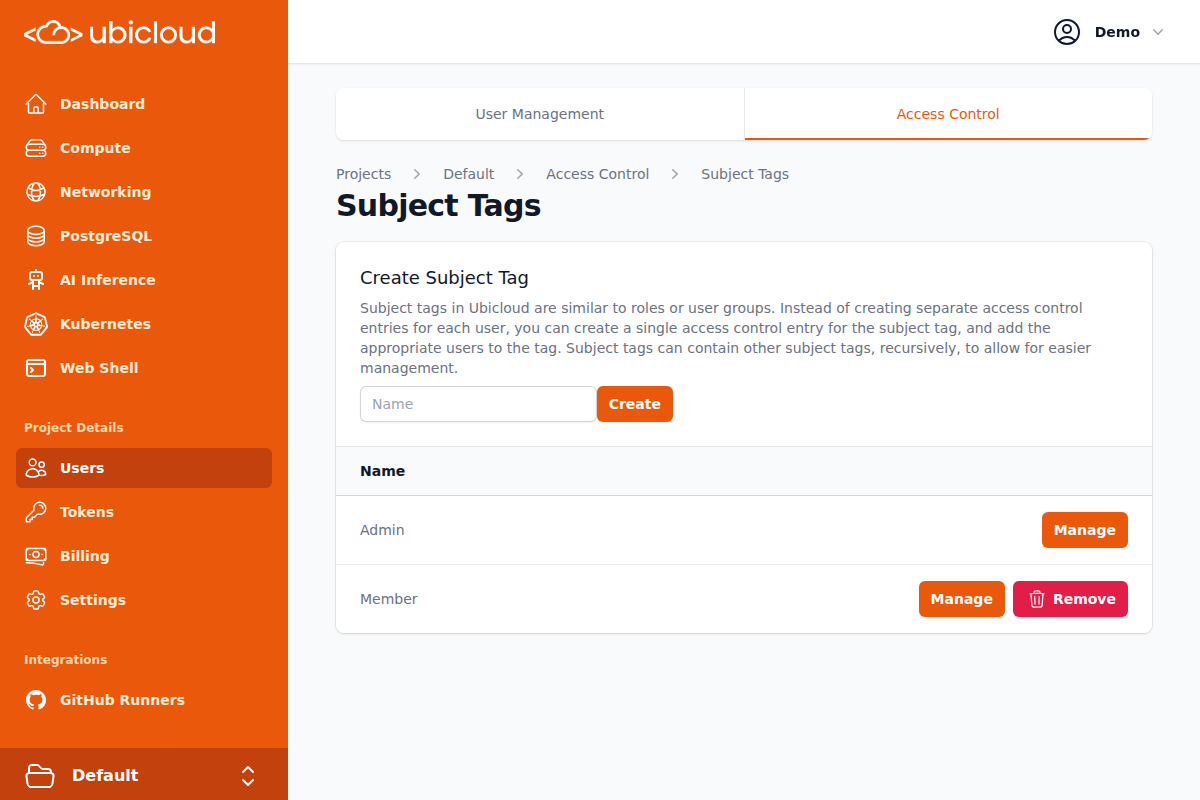Click the Integrations section label
1200x800 pixels.
click(x=65, y=660)
